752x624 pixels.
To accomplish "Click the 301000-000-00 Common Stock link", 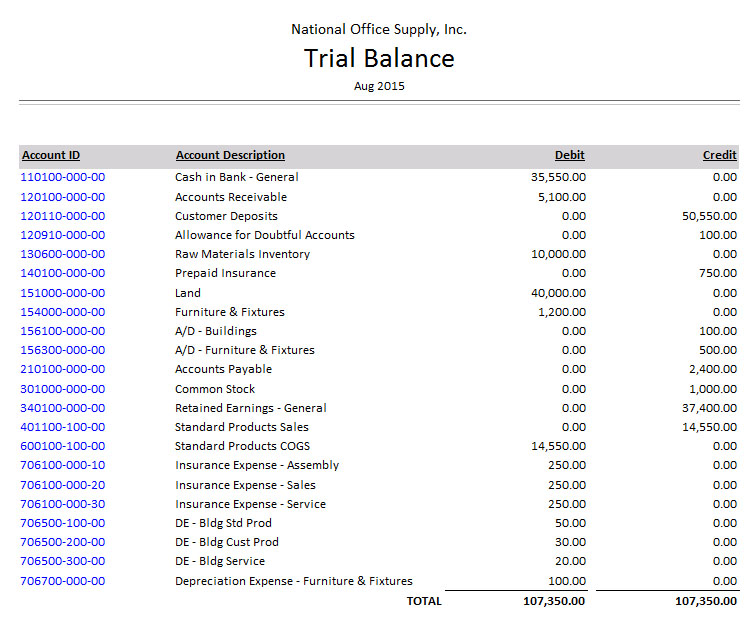I will pyautogui.click(x=62, y=389).
